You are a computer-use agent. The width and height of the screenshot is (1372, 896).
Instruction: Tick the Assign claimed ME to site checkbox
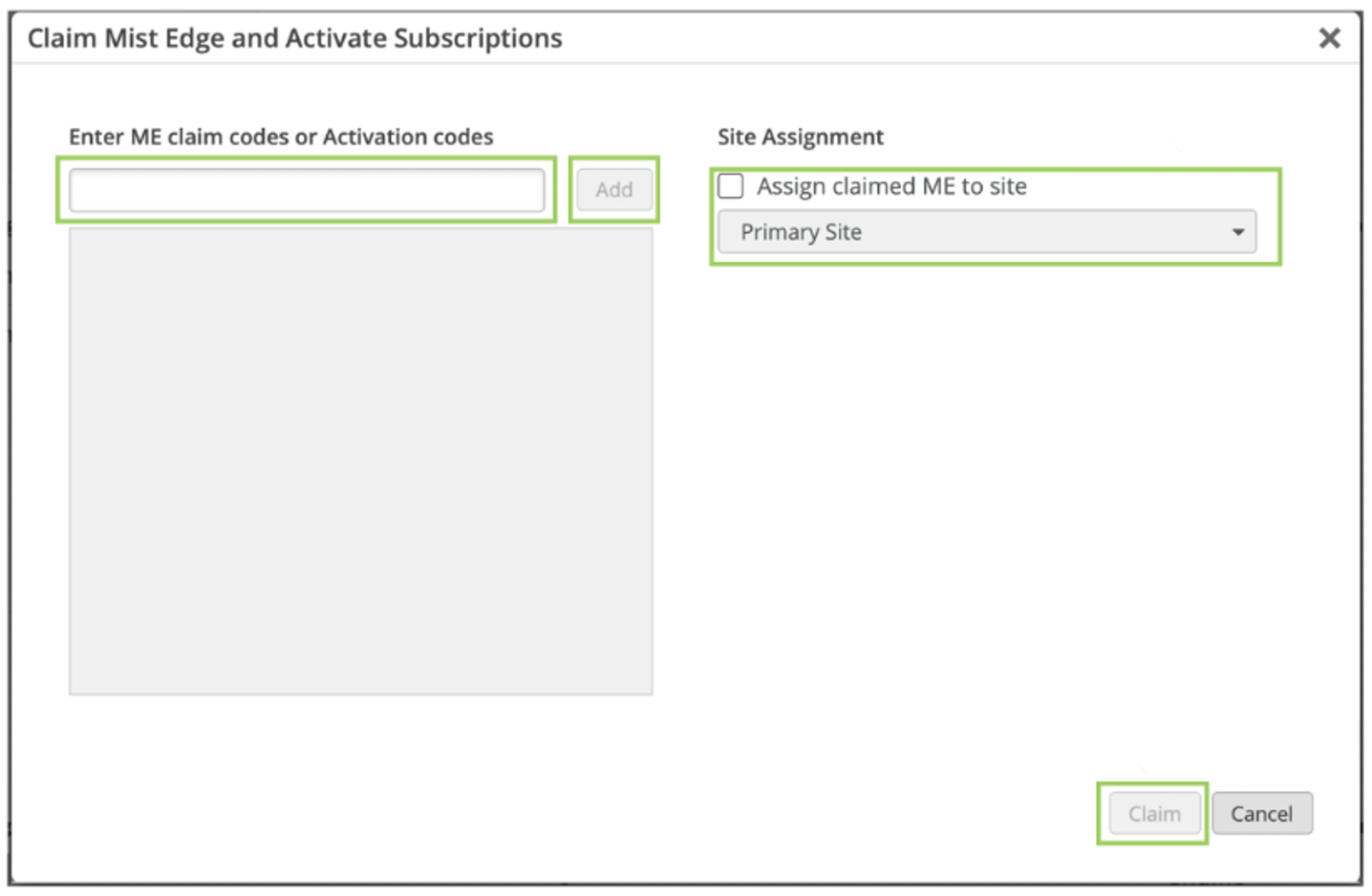pyautogui.click(x=731, y=186)
